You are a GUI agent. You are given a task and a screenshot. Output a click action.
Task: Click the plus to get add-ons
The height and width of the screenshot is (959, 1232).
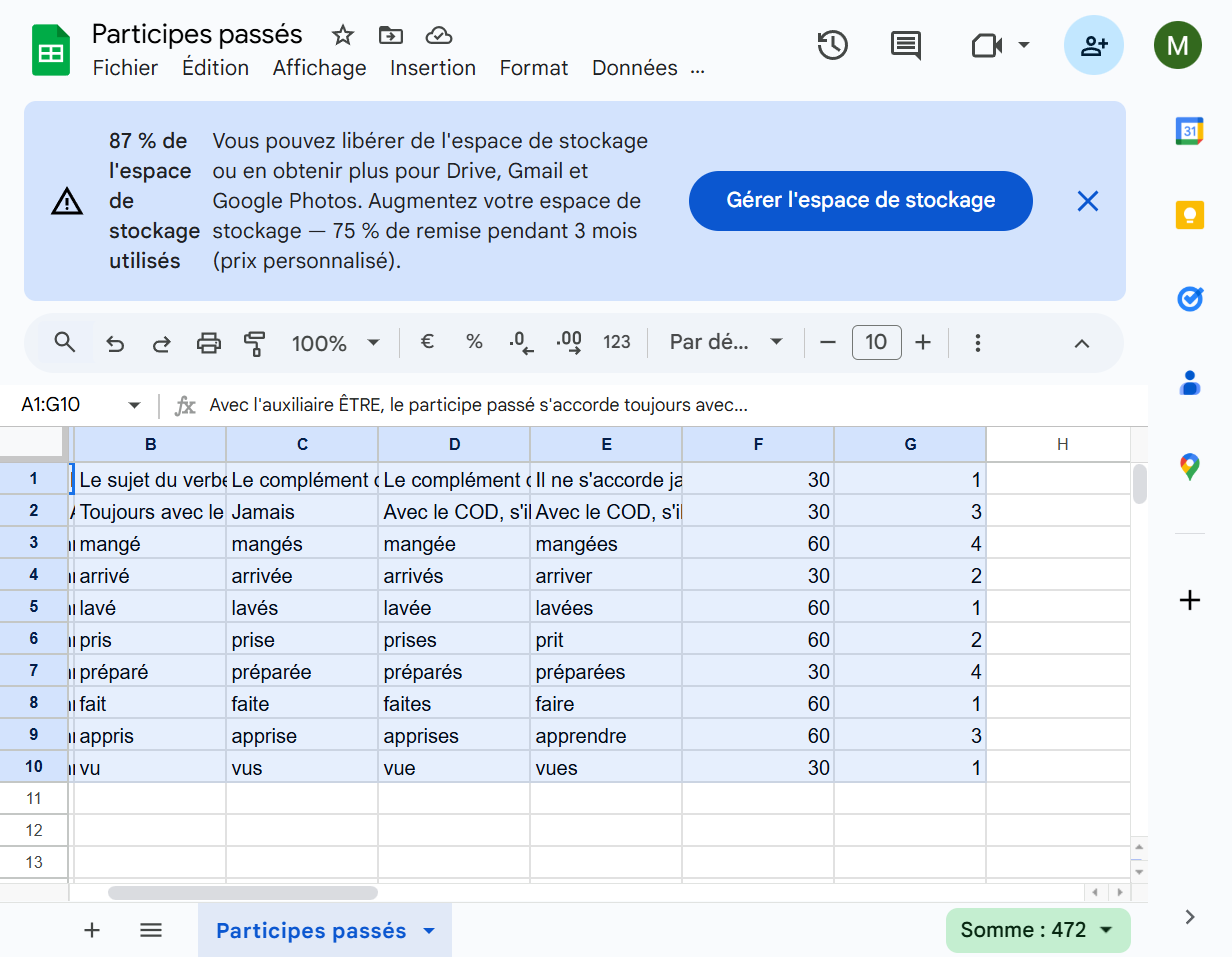tap(1189, 601)
